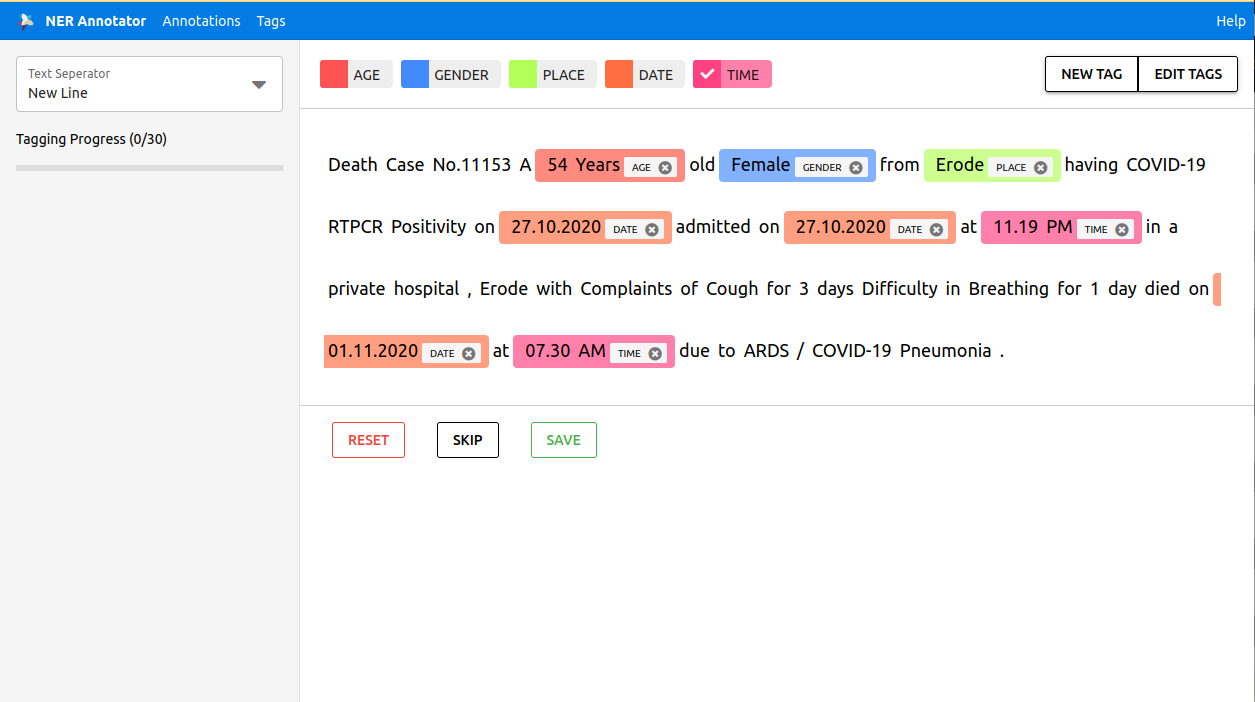Image resolution: width=1255 pixels, height=702 pixels.
Task: Create a NEW TAG
Action: tap(1091, 73)
